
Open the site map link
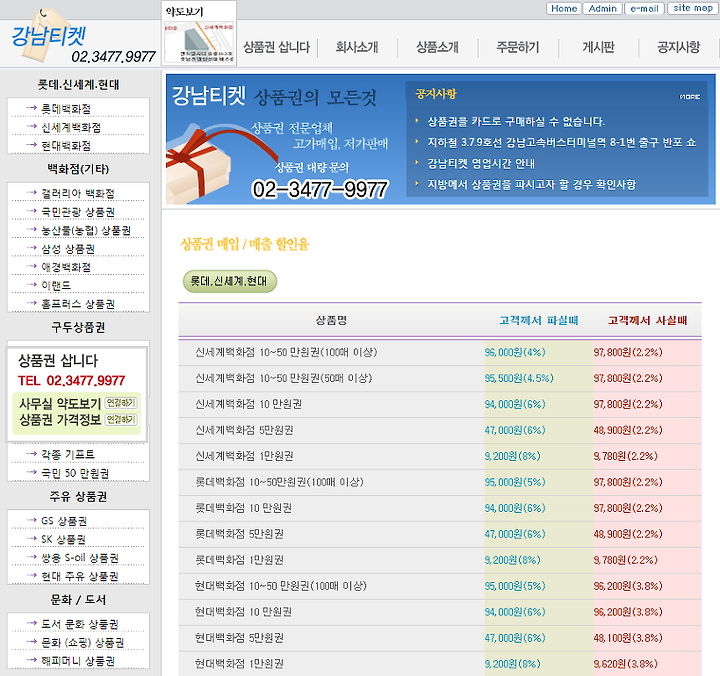pyautogui.click(x=692, y=8)
